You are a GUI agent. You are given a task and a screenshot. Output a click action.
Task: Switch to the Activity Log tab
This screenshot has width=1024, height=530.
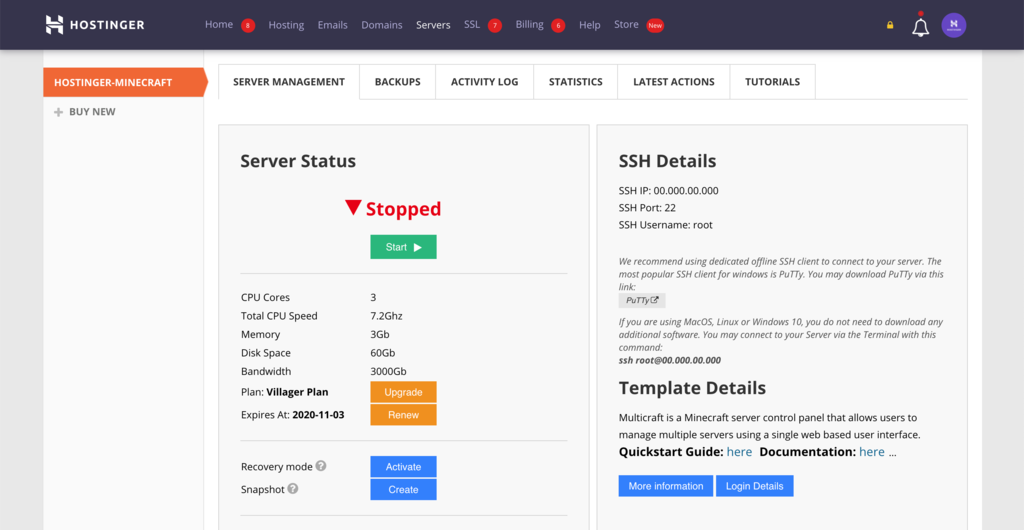click(485, 82)
